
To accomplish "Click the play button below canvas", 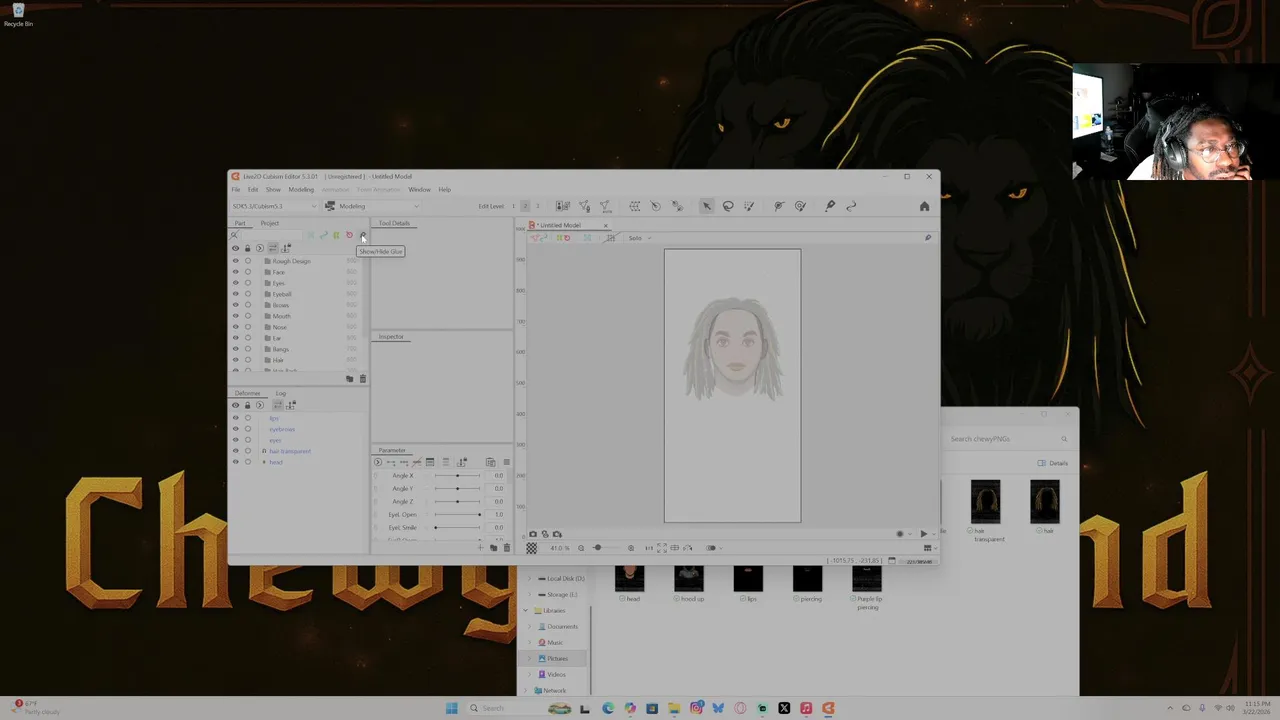I will coord(923,534).
